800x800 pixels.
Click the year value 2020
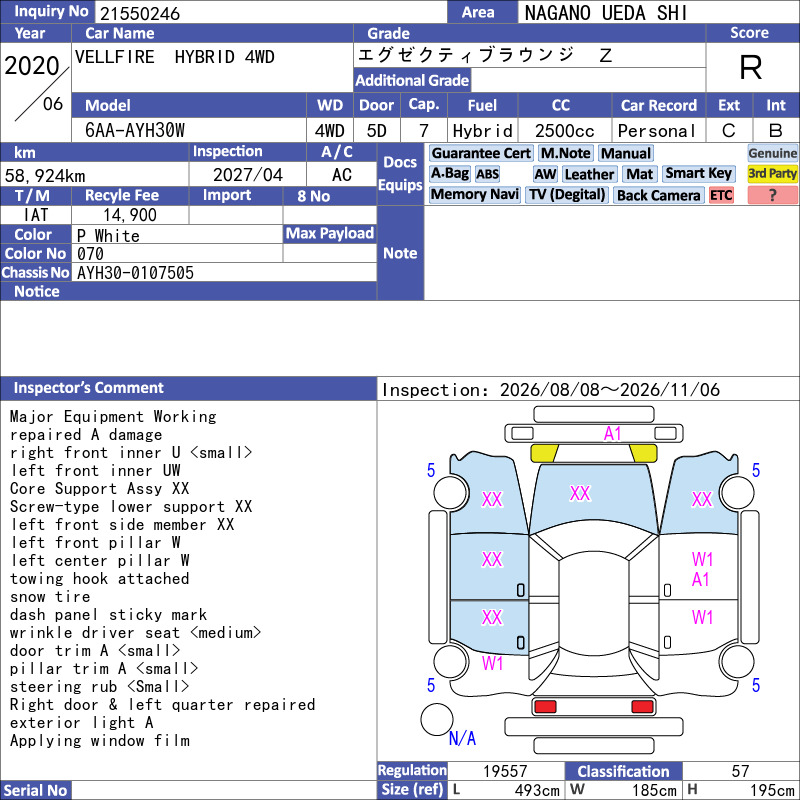click(x=32, y=66)
